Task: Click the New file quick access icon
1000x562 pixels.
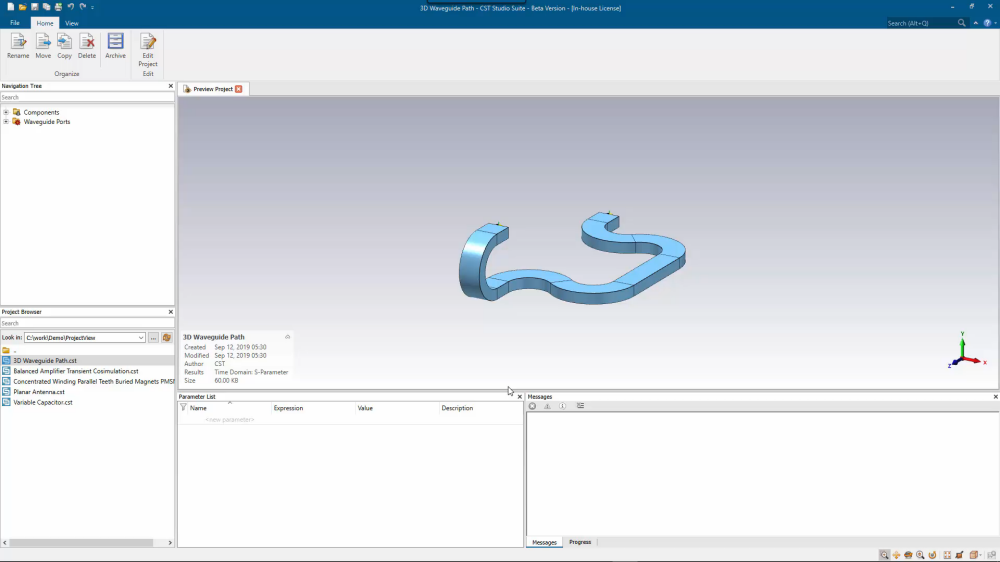Action: (10, 7)
